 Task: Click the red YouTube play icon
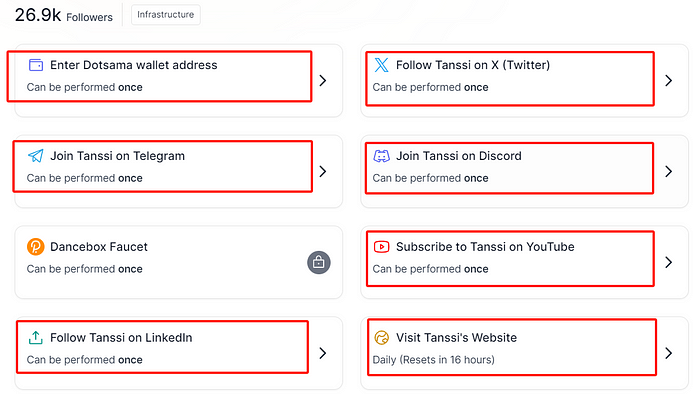381,247
